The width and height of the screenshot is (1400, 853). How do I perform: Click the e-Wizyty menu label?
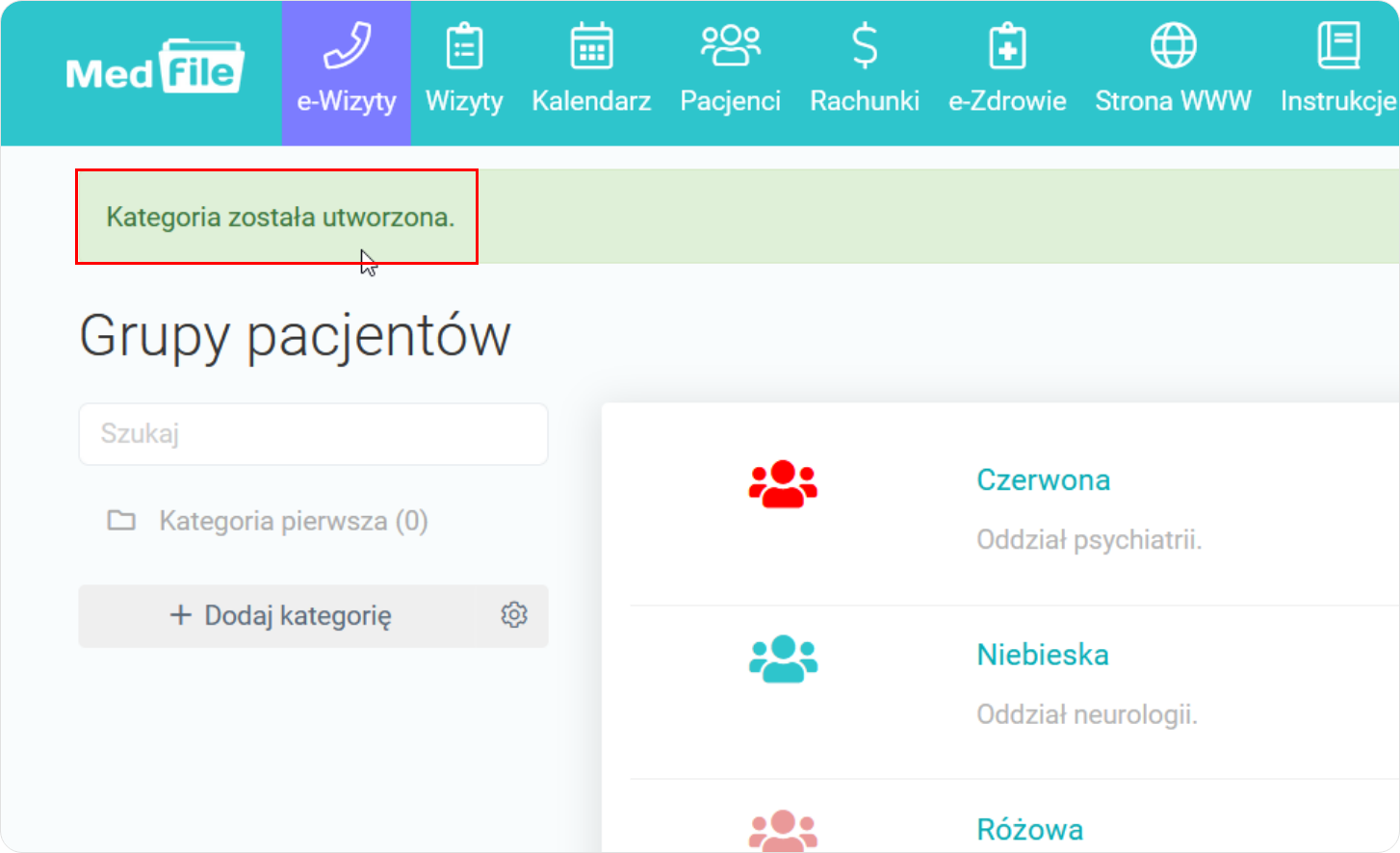tap(347, 101)
